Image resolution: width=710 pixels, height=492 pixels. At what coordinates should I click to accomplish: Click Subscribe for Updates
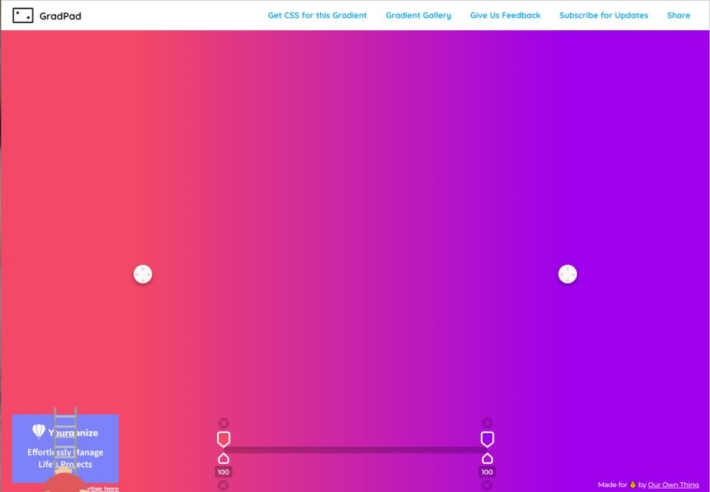(603, 16)
